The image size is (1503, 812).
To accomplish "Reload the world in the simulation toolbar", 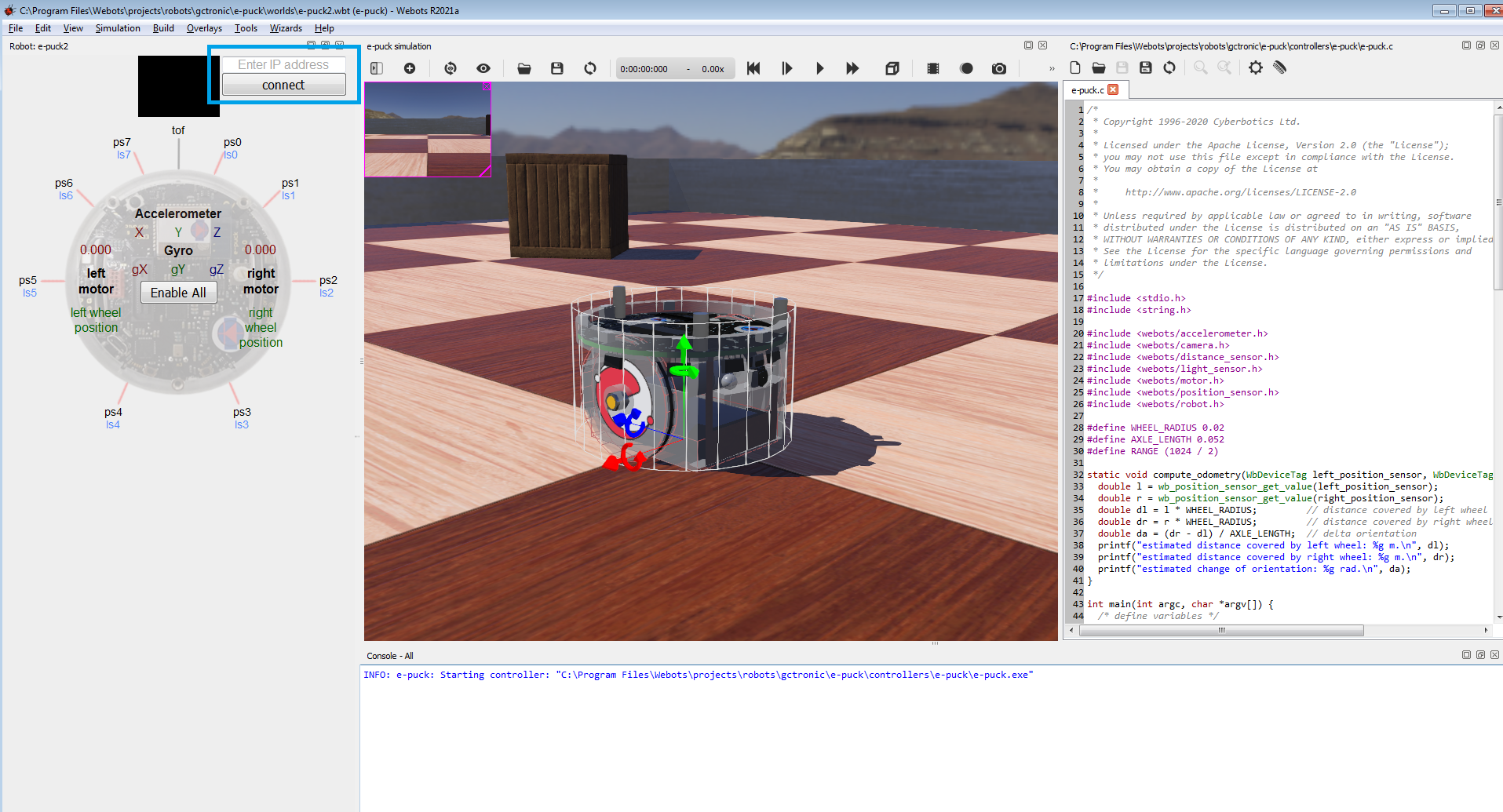I will (590, 69).
